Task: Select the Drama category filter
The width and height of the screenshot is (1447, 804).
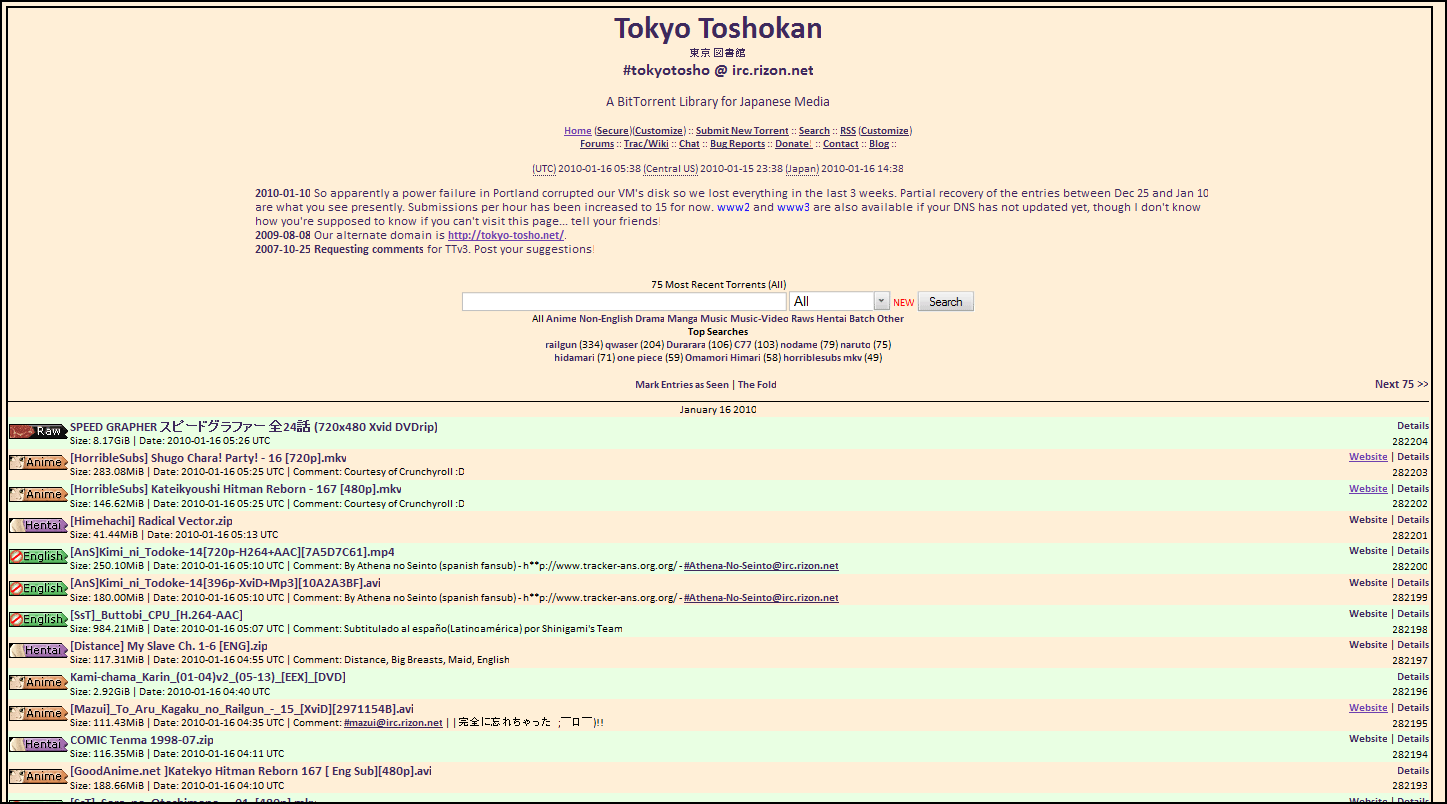Action: pyautogui.click(x=650, y=319)
